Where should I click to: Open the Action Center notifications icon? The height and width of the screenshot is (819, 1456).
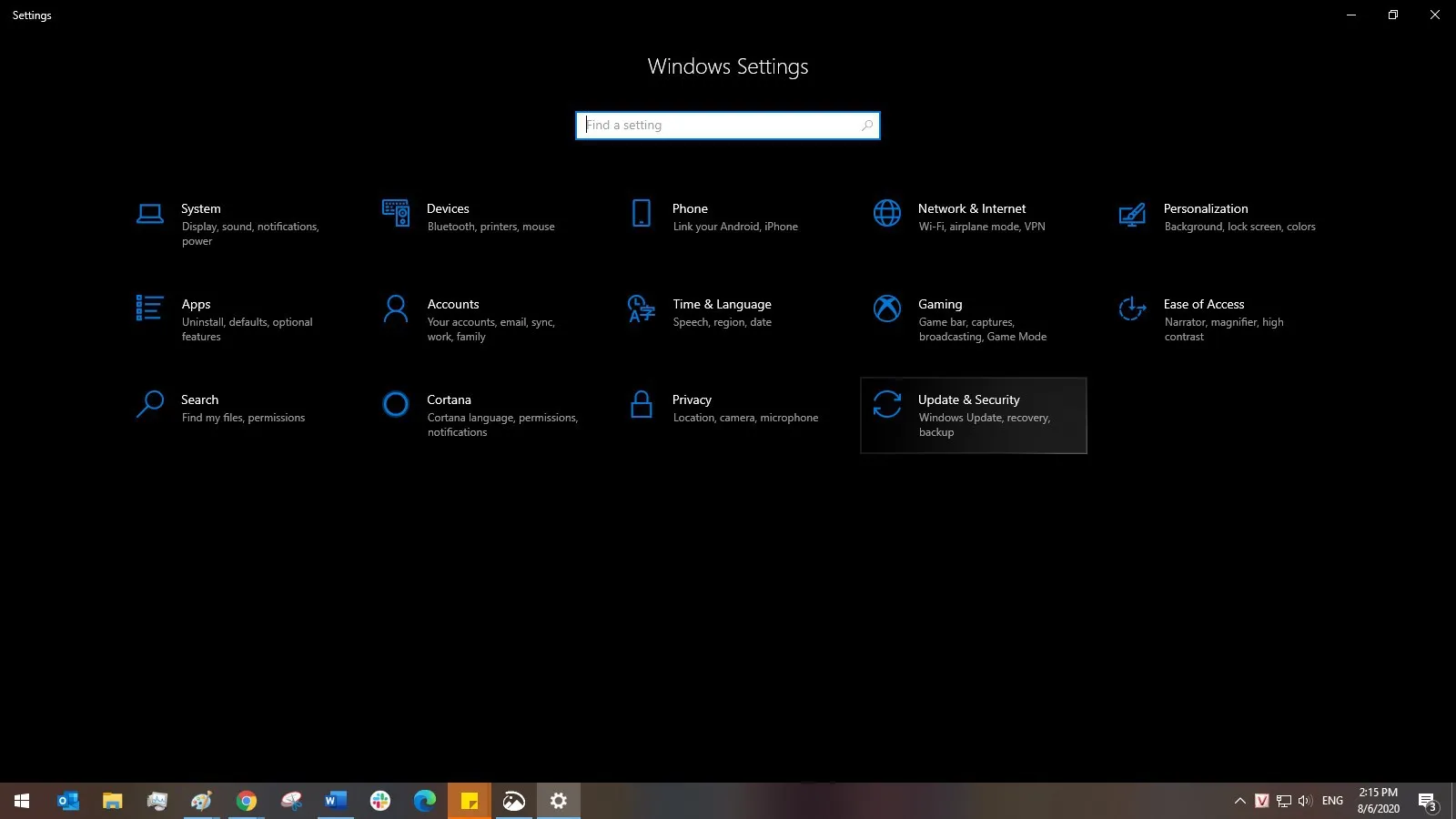[1427, 801]
